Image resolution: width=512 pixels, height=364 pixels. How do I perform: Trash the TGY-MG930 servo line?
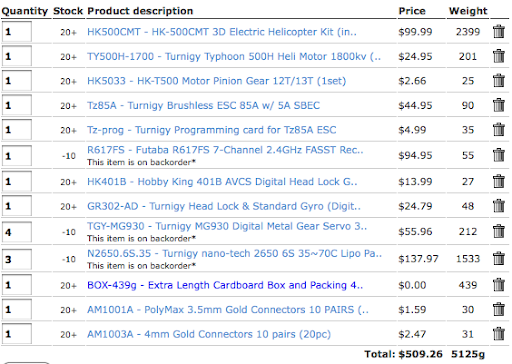click(x=499, y=231)
